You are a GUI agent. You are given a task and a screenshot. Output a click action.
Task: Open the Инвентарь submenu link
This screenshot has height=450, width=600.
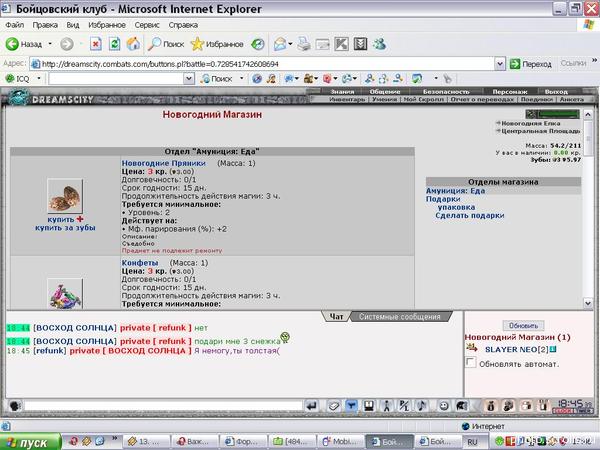pyautogui.click(x=347, y=99)
